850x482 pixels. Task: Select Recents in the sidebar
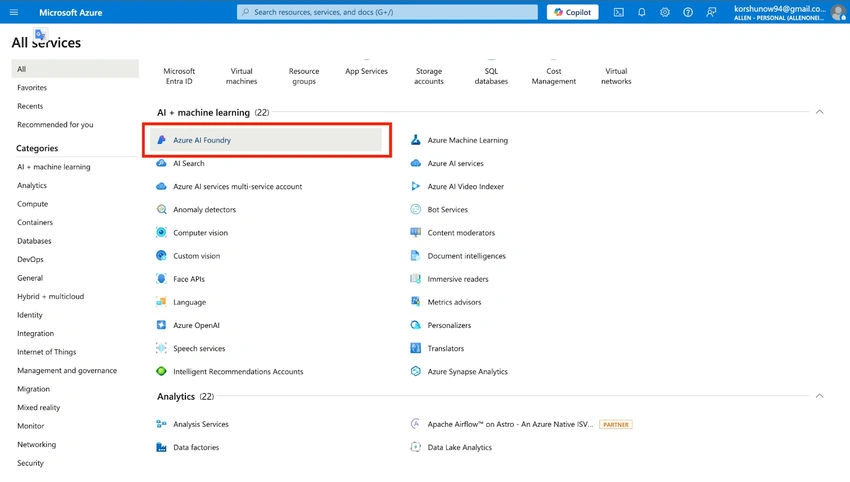[30, 106]
